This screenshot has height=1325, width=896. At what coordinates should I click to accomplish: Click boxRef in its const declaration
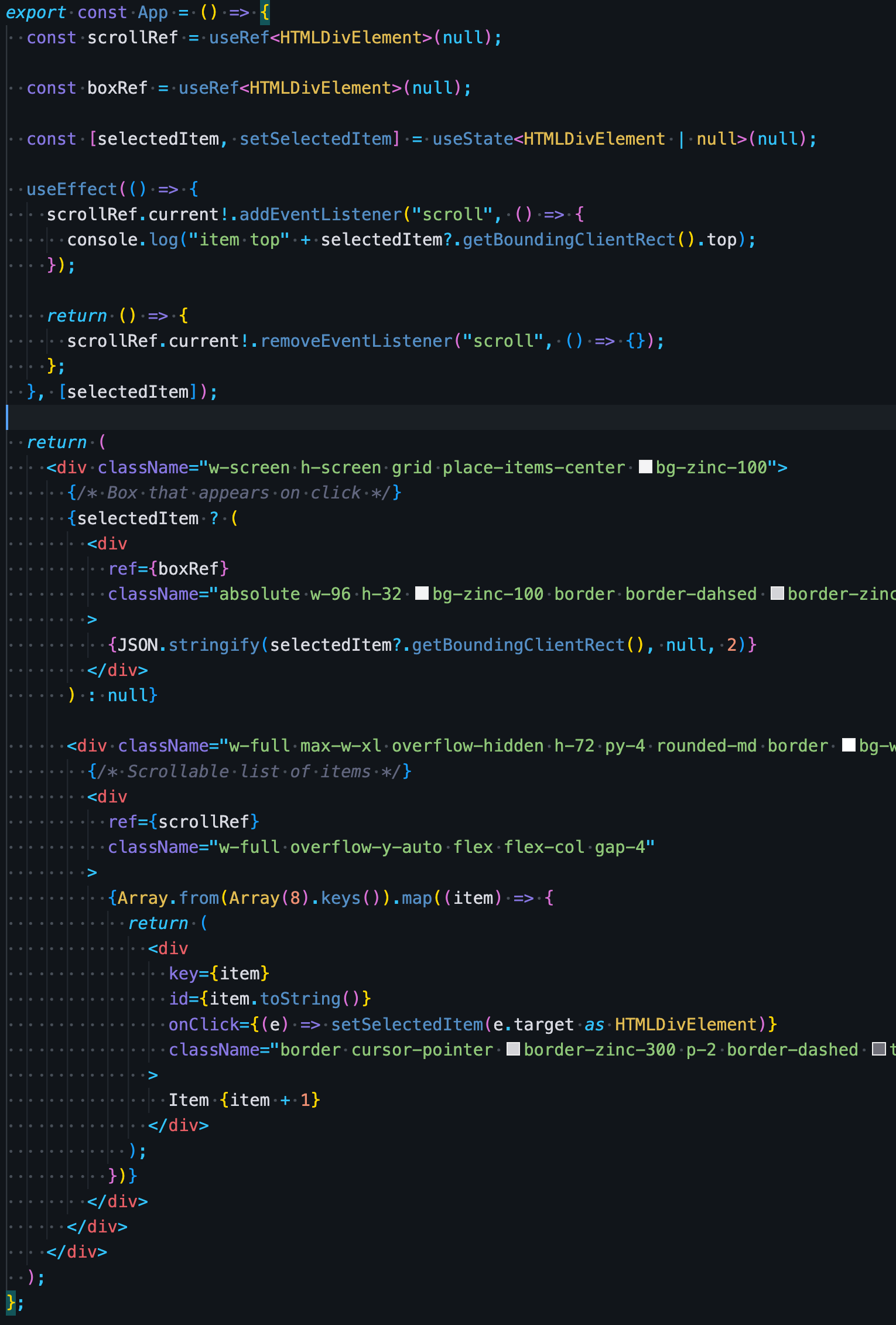117,88
